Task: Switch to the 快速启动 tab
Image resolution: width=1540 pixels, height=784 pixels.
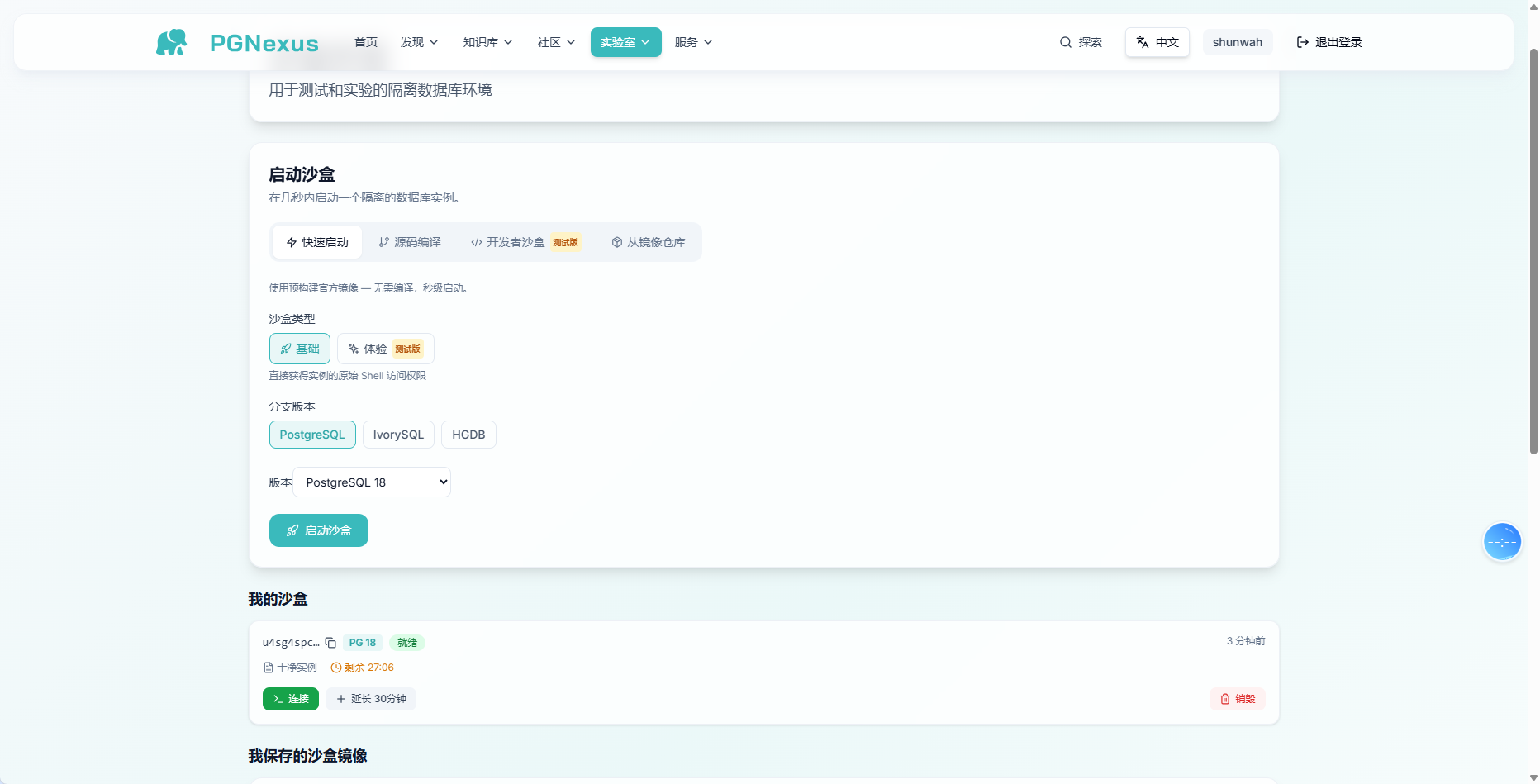Action: [x=317, y=242]
